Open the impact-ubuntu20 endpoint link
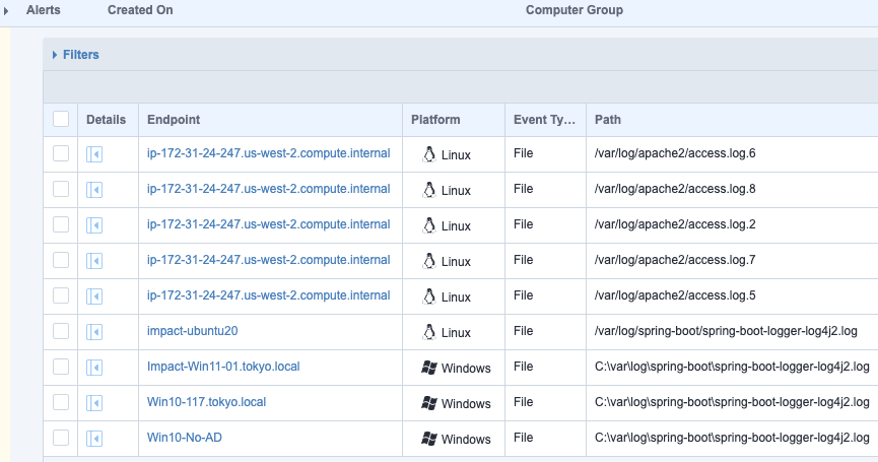The height and width of the screenshot is (462, 878). click(192, 331)
